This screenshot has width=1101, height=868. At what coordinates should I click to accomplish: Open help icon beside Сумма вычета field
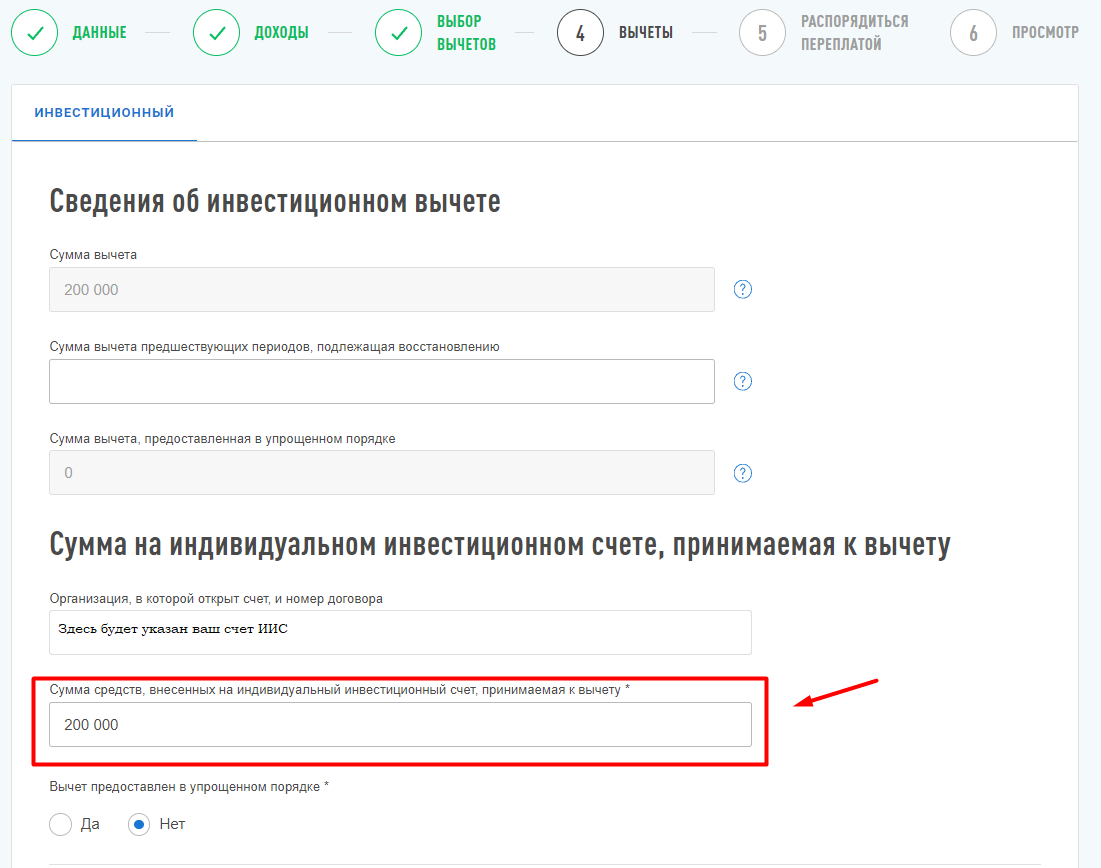point(742,290)
